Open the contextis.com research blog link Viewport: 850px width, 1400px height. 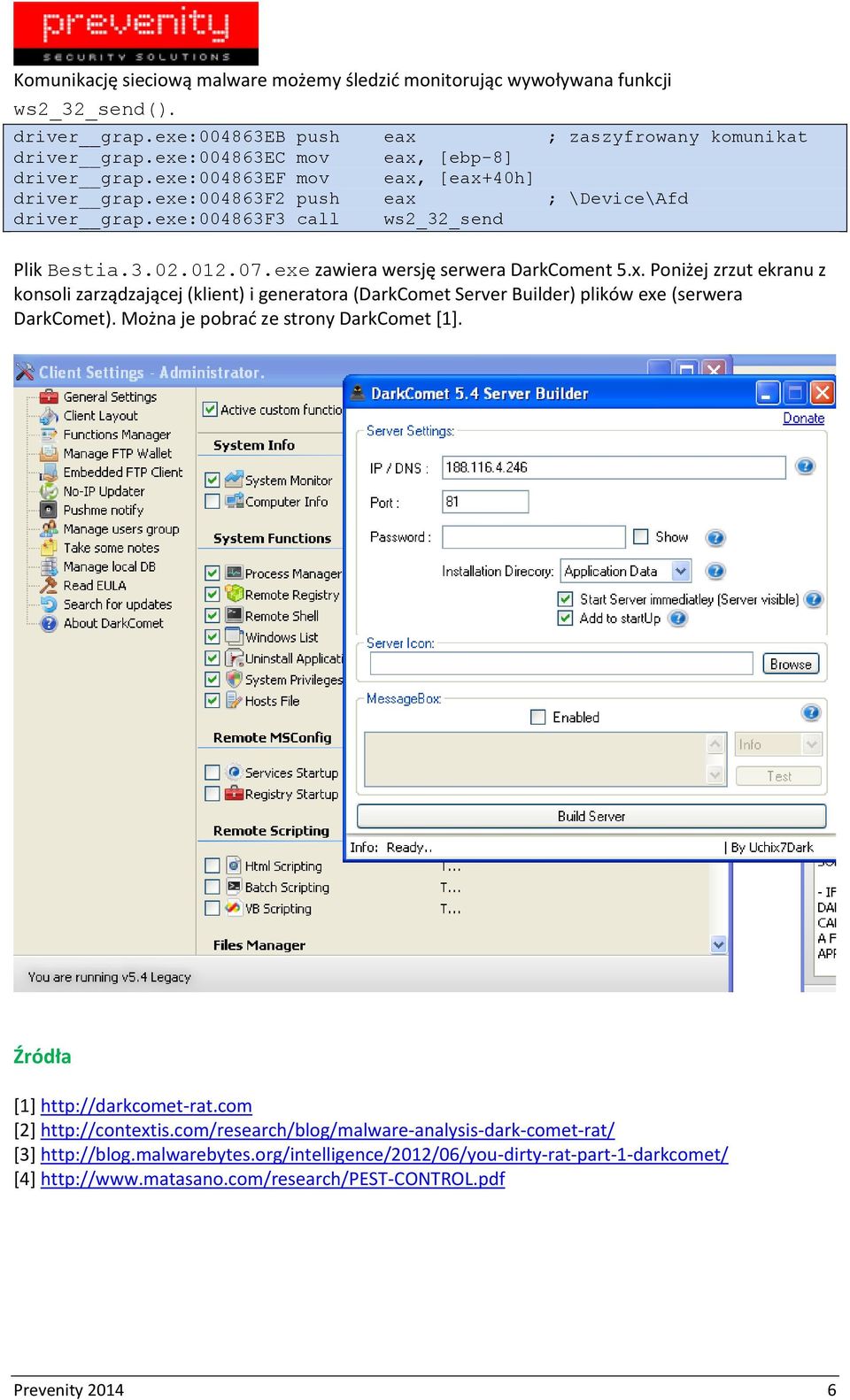(x=328, y=1130)
